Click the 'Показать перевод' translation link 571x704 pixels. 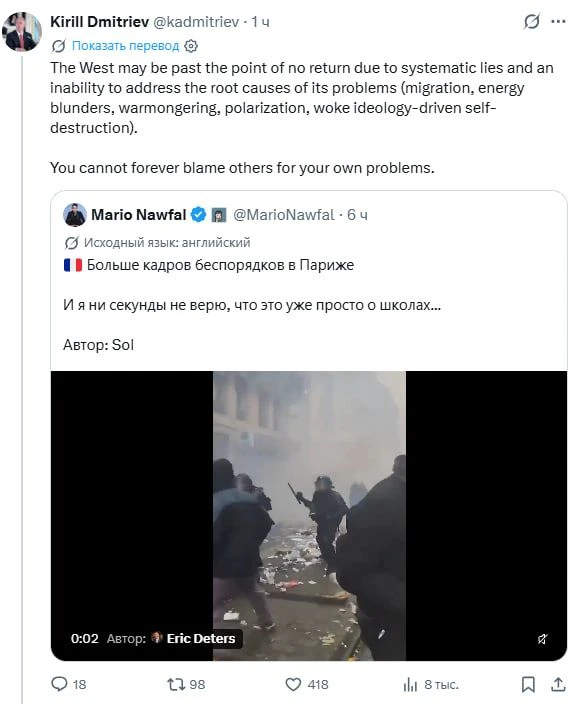click(x=125, y=46)
